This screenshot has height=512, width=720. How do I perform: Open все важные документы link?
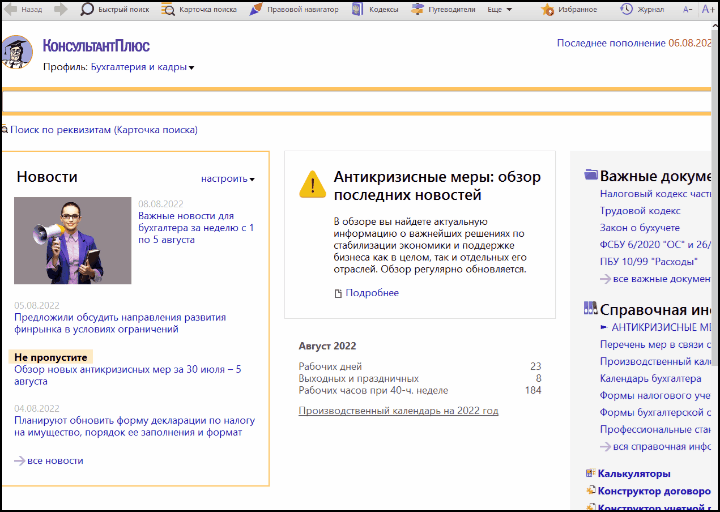tap(662, 279)
